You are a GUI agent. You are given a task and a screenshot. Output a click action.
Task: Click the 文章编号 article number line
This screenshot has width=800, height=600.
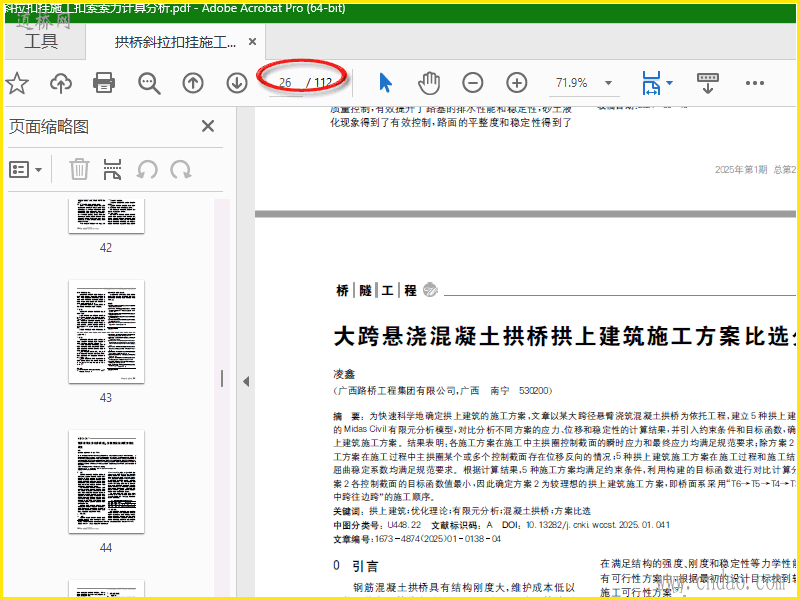tap(417, 539)
